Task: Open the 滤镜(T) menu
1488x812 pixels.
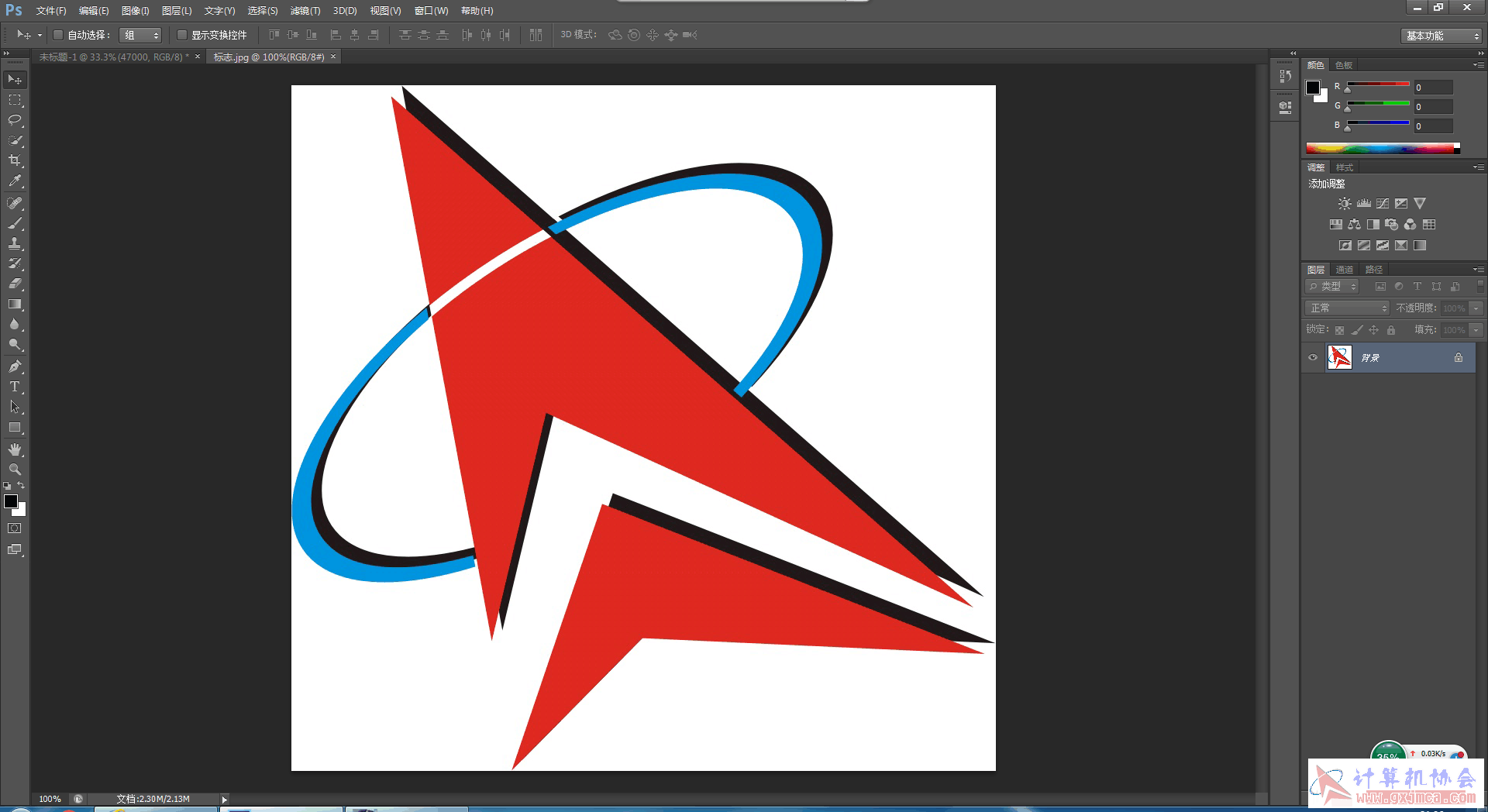Action: [305, 11]
